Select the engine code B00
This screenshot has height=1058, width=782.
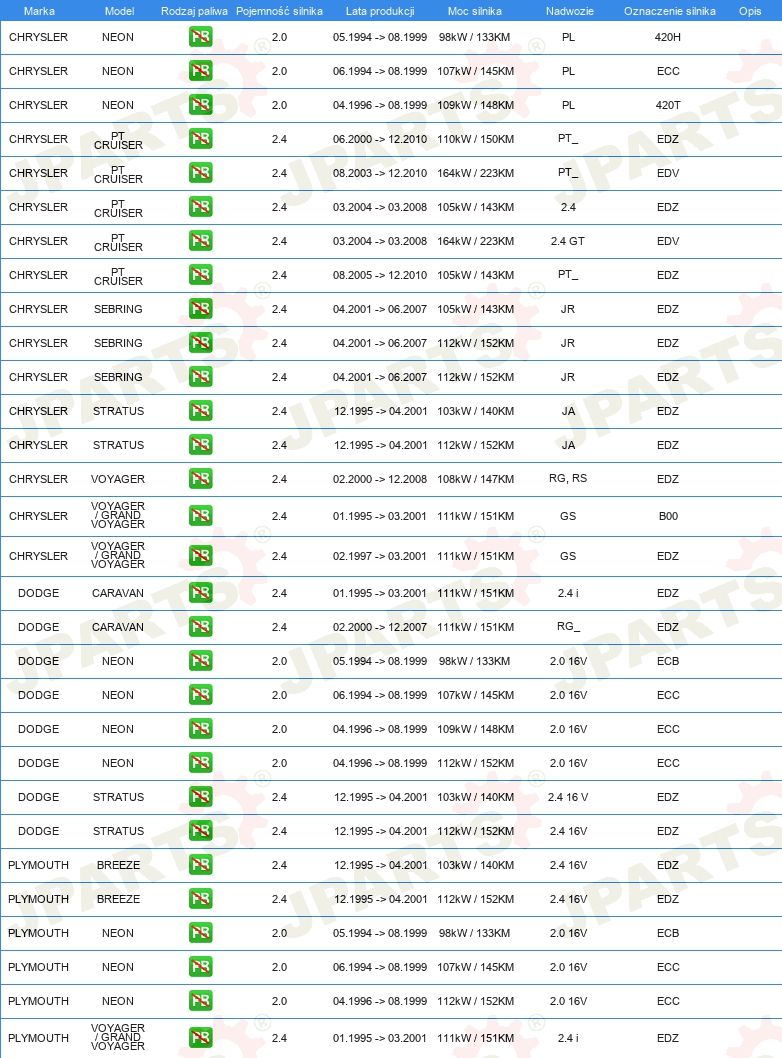(x=669, y=516)
